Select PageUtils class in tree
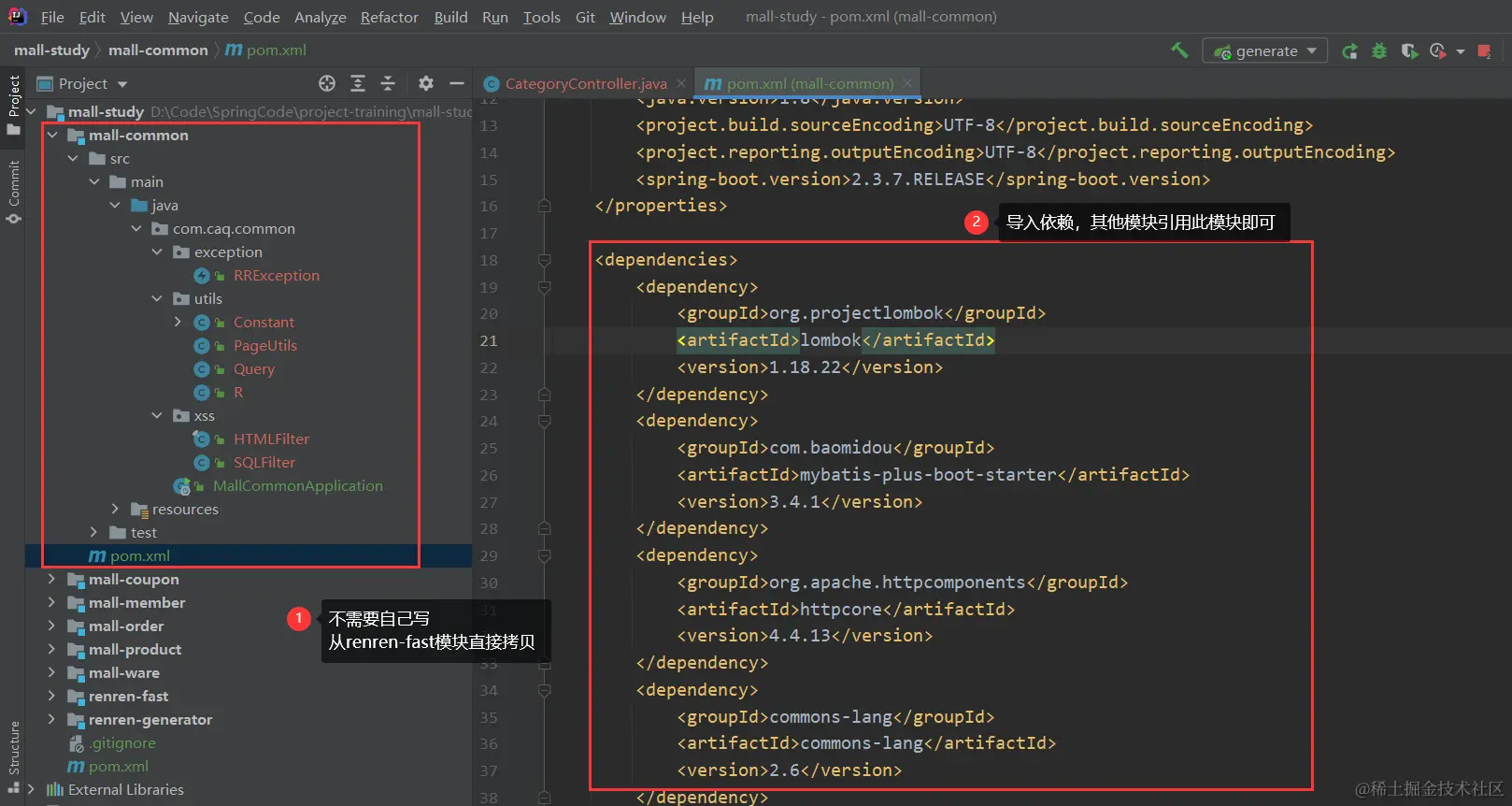This screenshot has height=806, width=1512. pos(264,346)
